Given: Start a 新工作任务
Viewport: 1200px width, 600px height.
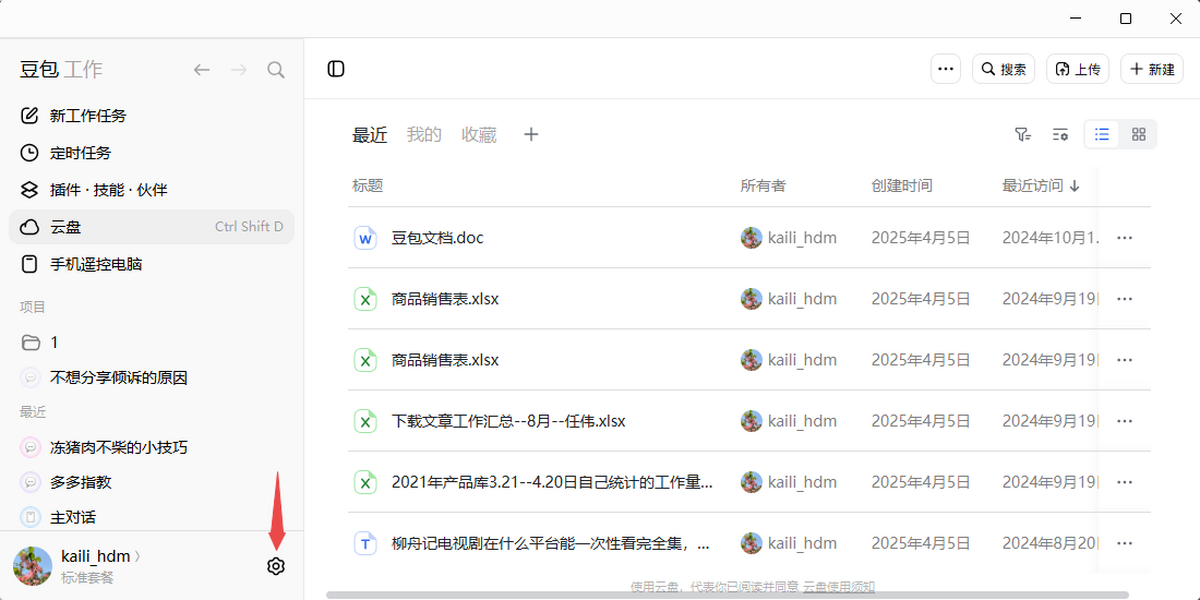Looking at the screenshot, I should [152, 116].
